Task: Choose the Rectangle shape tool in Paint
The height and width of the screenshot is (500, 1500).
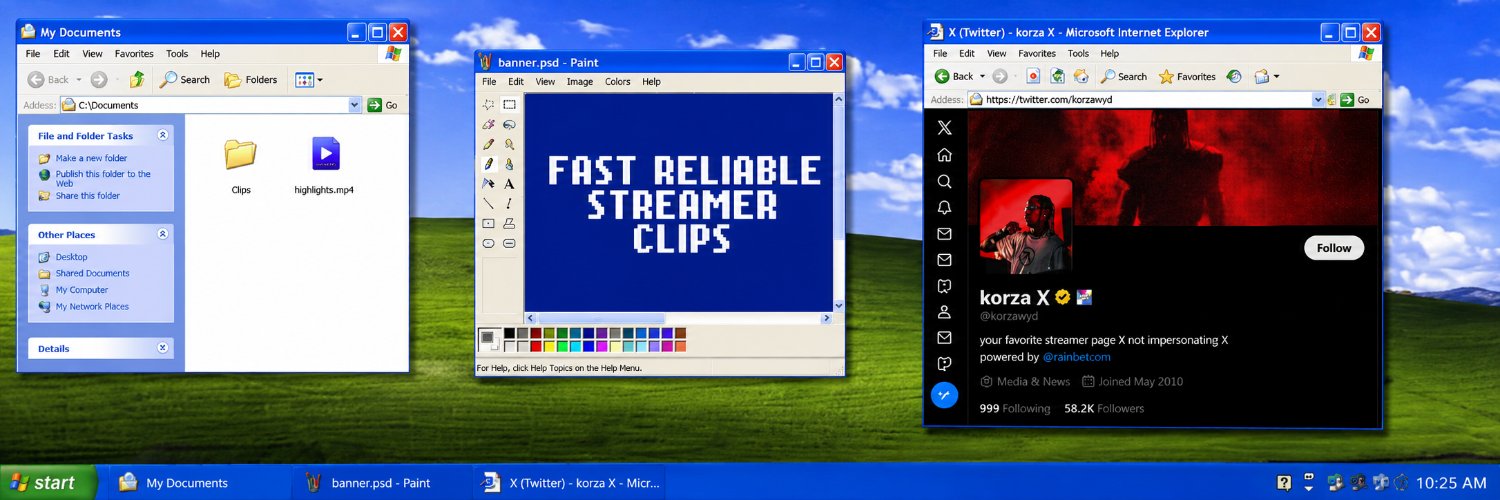Action: [x=489, y=223]
